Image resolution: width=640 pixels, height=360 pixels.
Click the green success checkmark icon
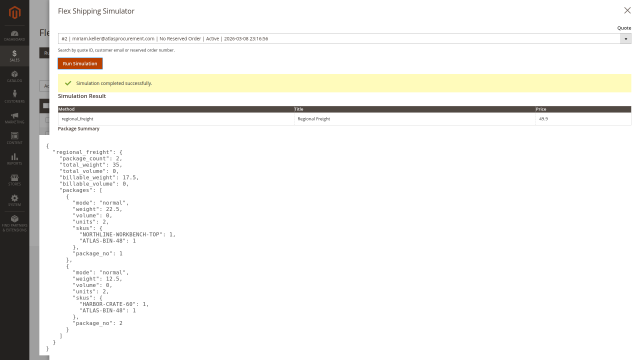click(x=68, y=83)
